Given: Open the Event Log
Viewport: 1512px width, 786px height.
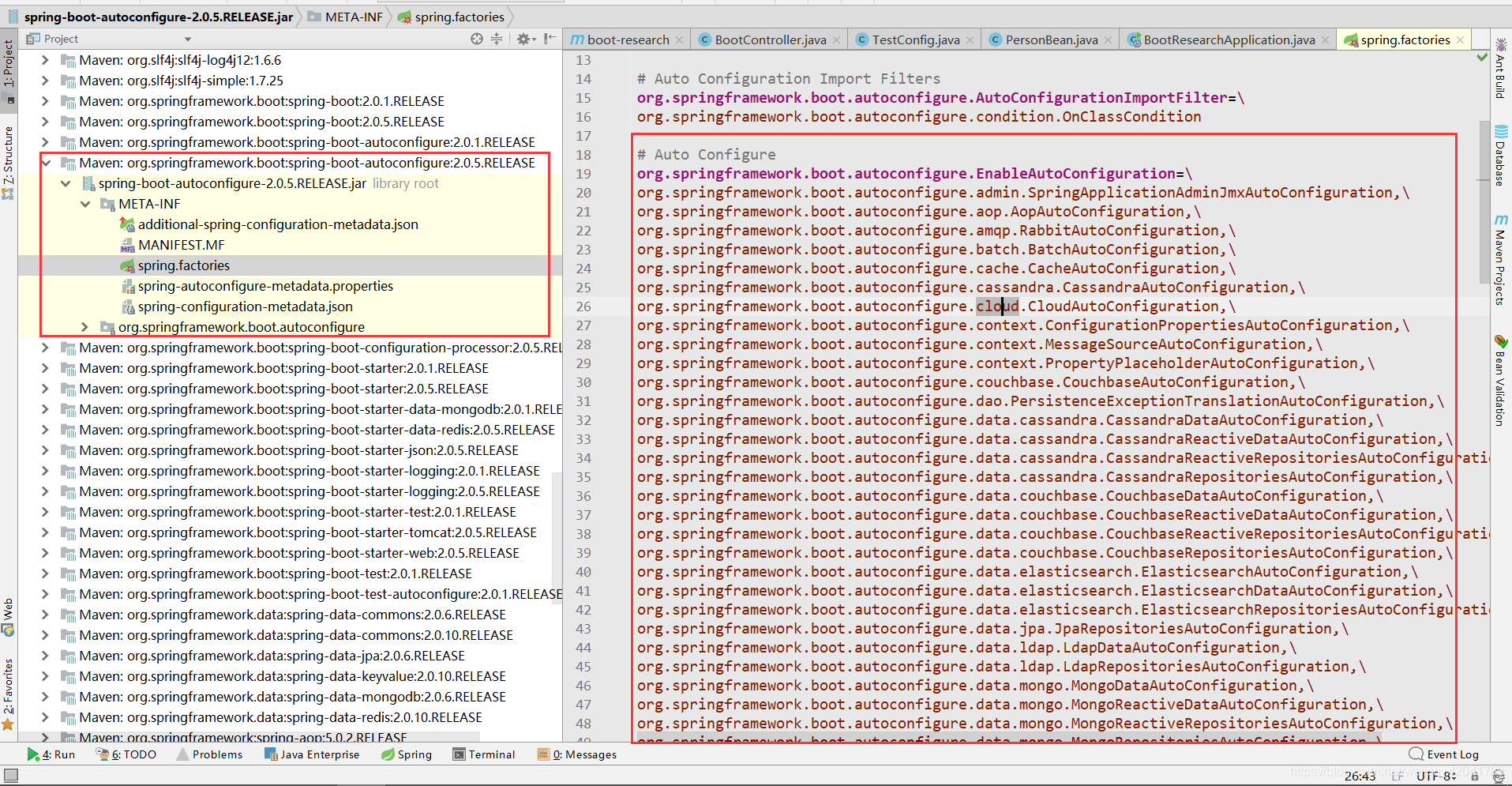Looking at the screenshot, I should coord(1444,754).
